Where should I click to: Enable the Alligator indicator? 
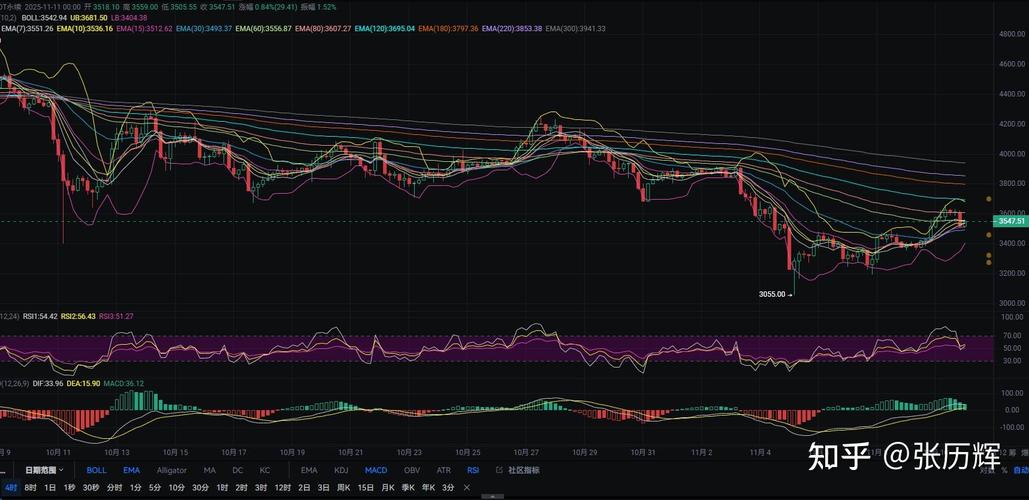[x=171, y=470]
